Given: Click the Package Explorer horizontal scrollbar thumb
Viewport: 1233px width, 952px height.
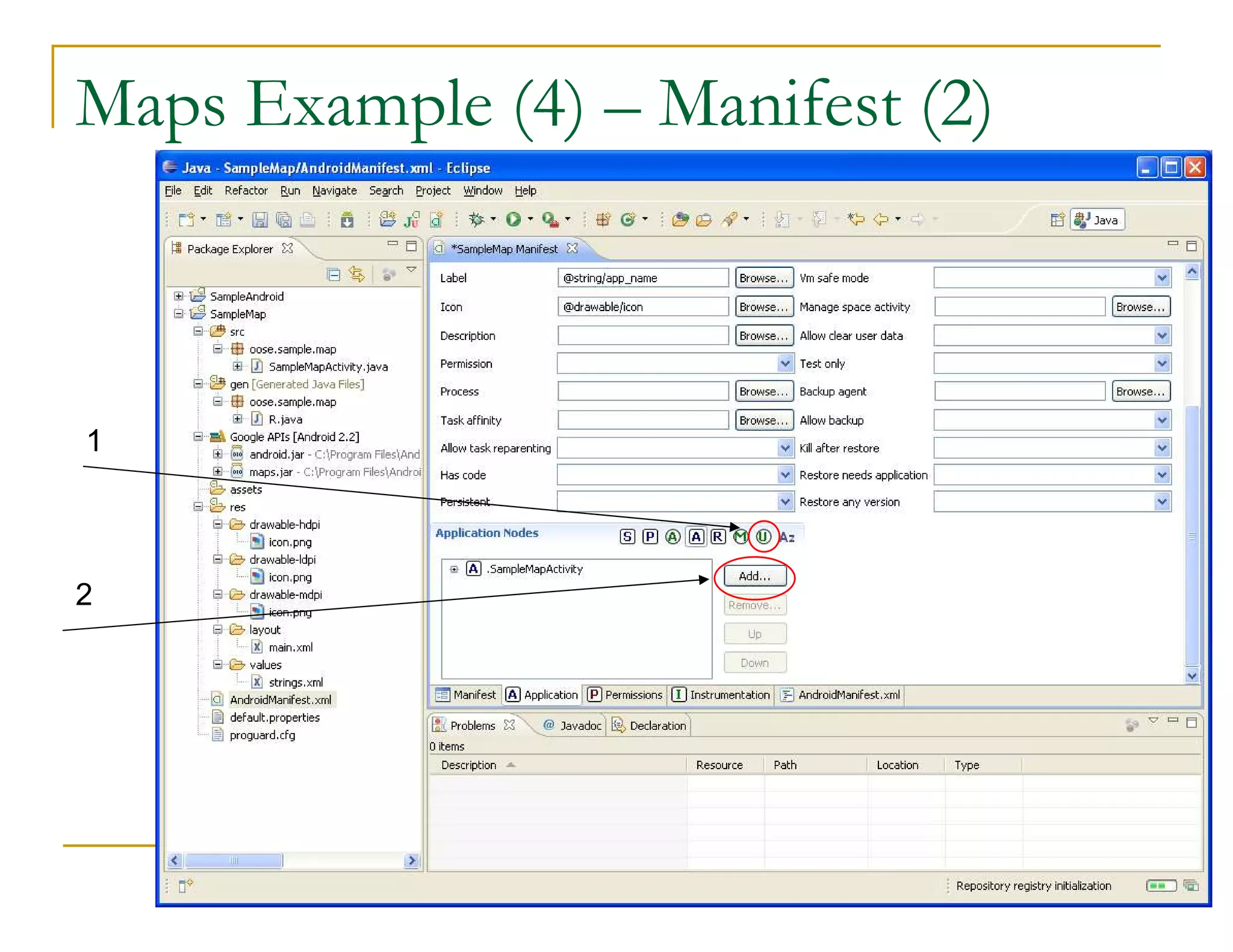Looking at the screenshot, I should [x=234, y=861].
